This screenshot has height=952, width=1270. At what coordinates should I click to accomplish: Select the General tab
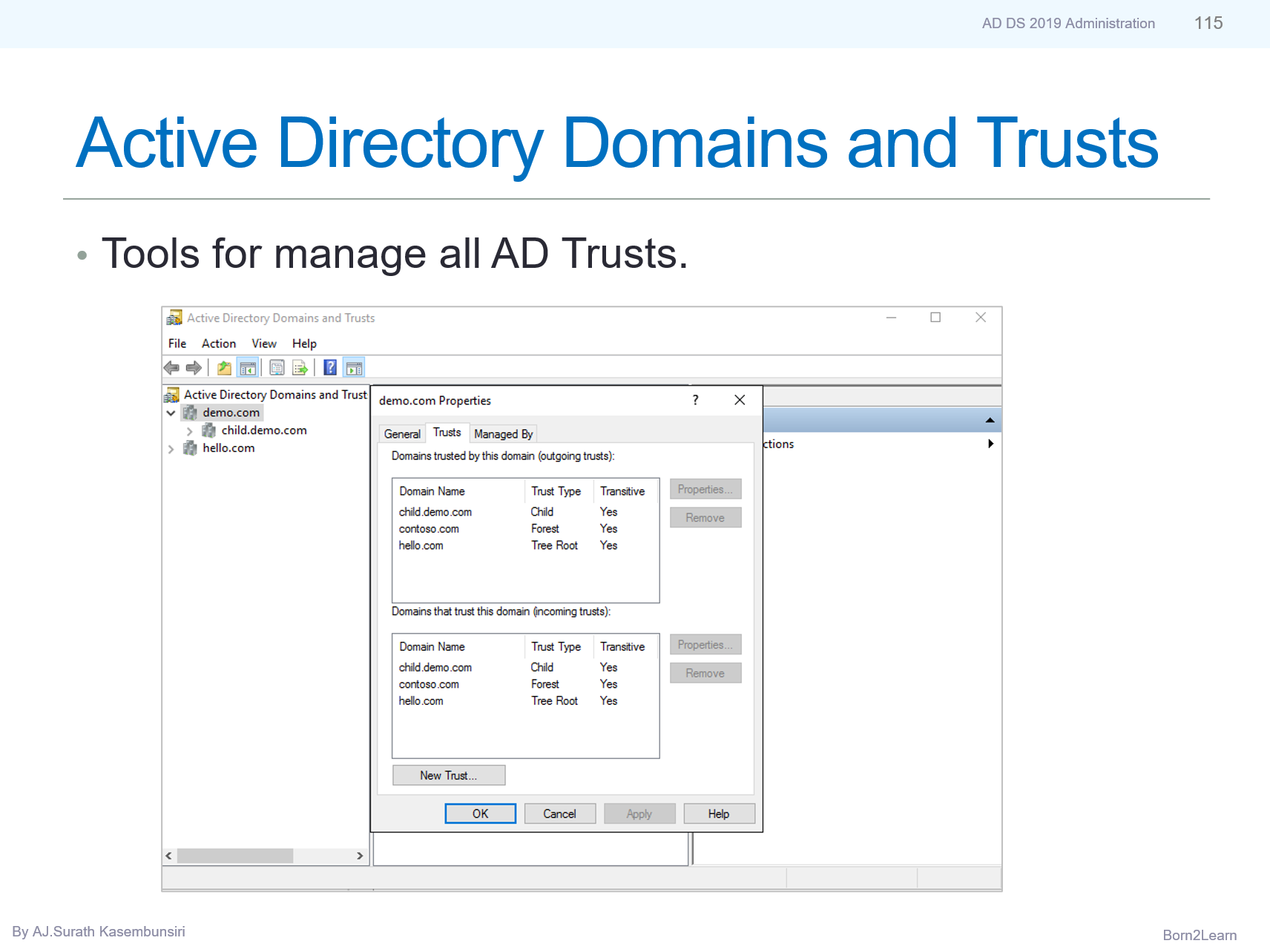coord(401,433)
